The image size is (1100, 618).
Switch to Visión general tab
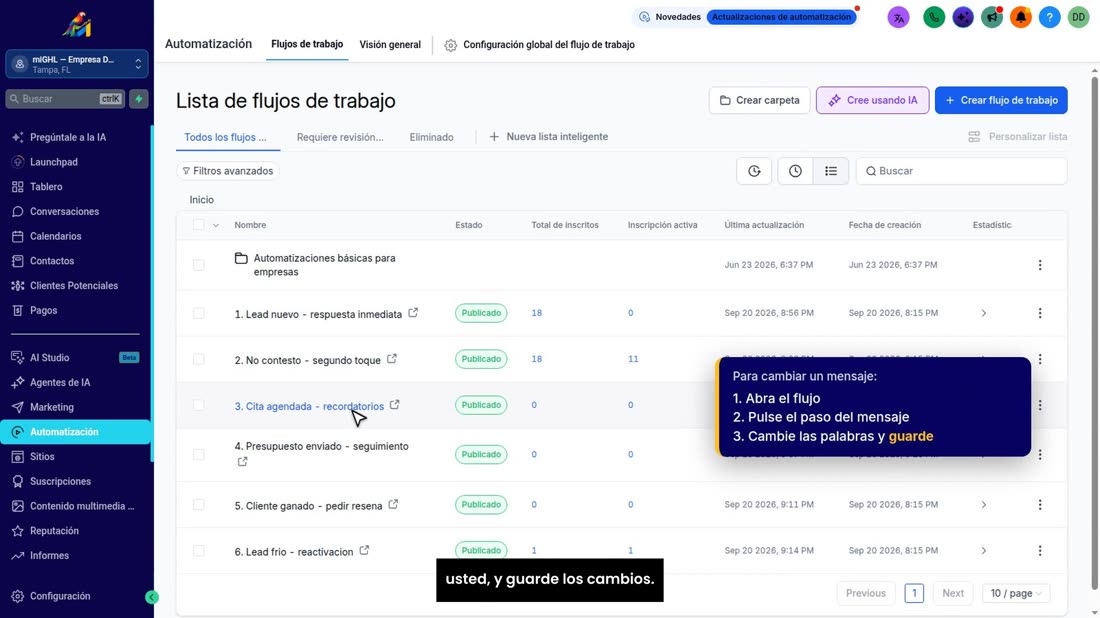[x=390, y=44]
